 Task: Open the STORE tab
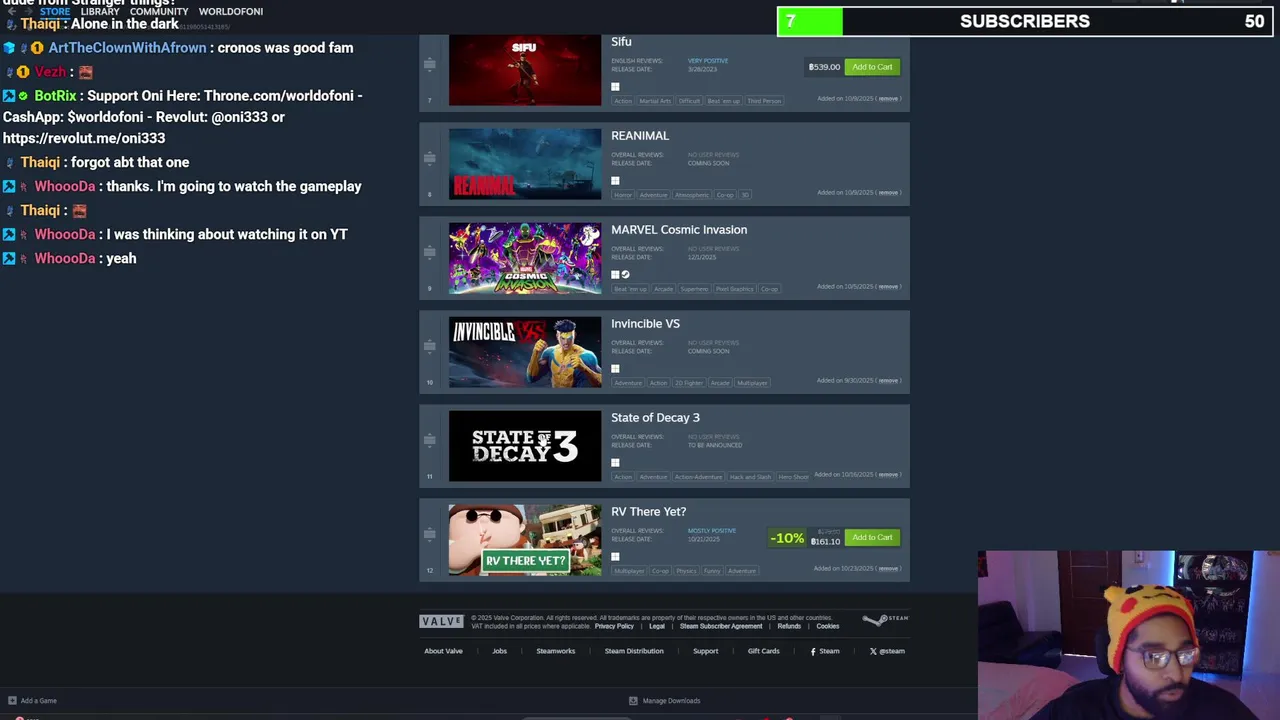click(x=55, y=11)
